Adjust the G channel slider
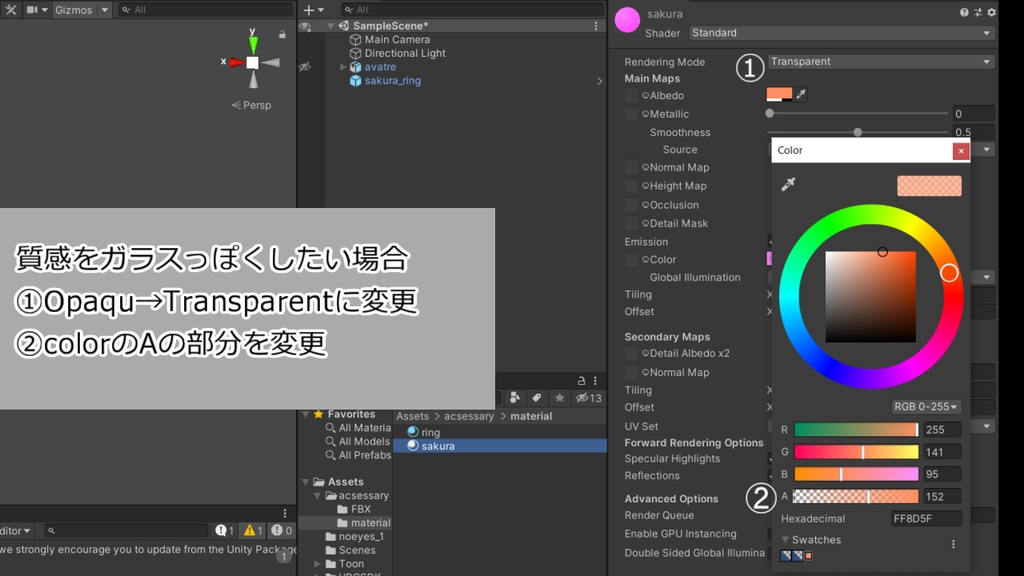 (x=856, y=452)
